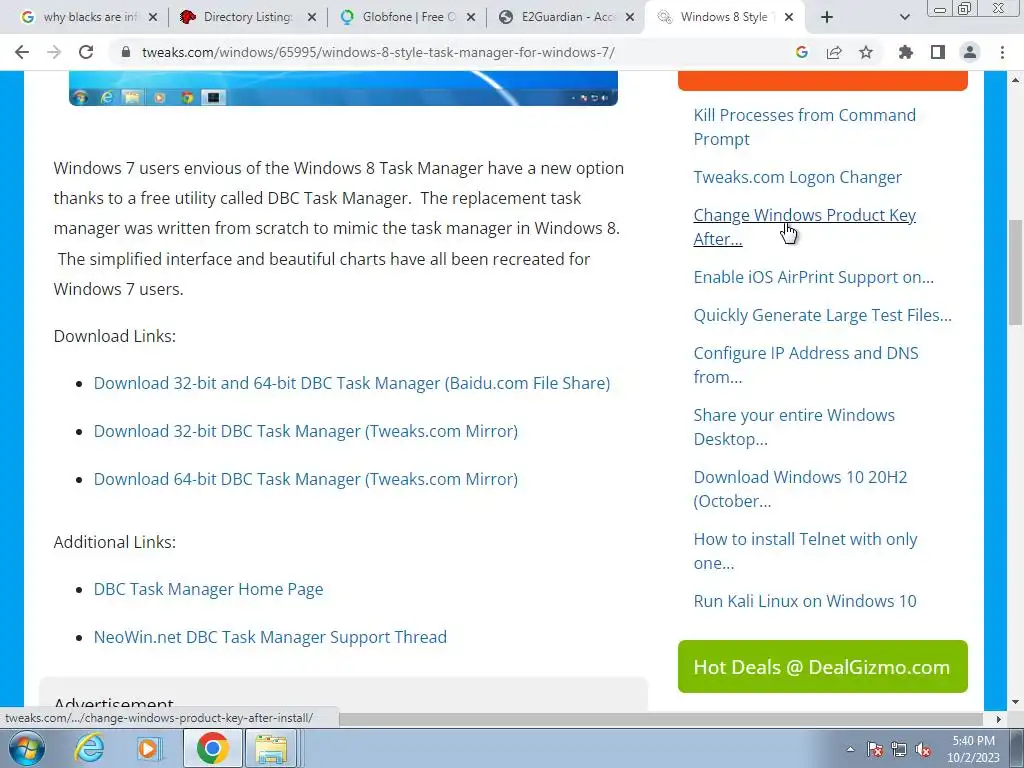This screenshot has width=1024, height=768.
Task: Close the Directory Listing tab
Action: [x=312, y=17]
